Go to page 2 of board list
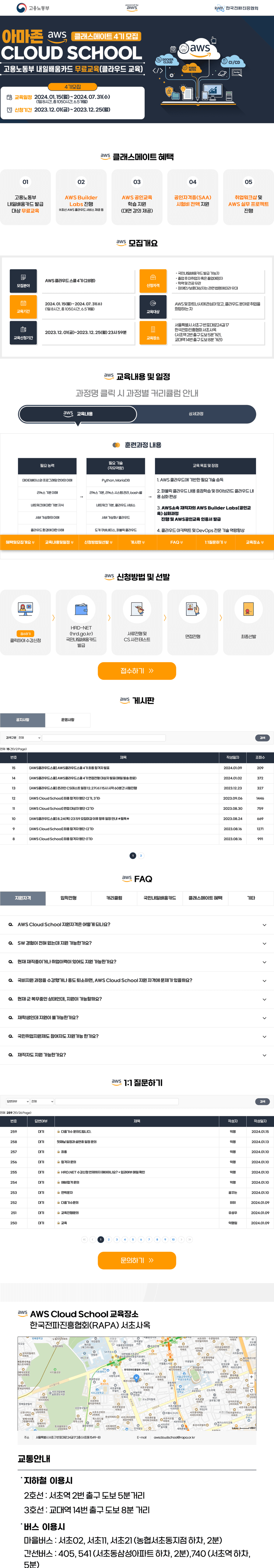 pos(141,856)
